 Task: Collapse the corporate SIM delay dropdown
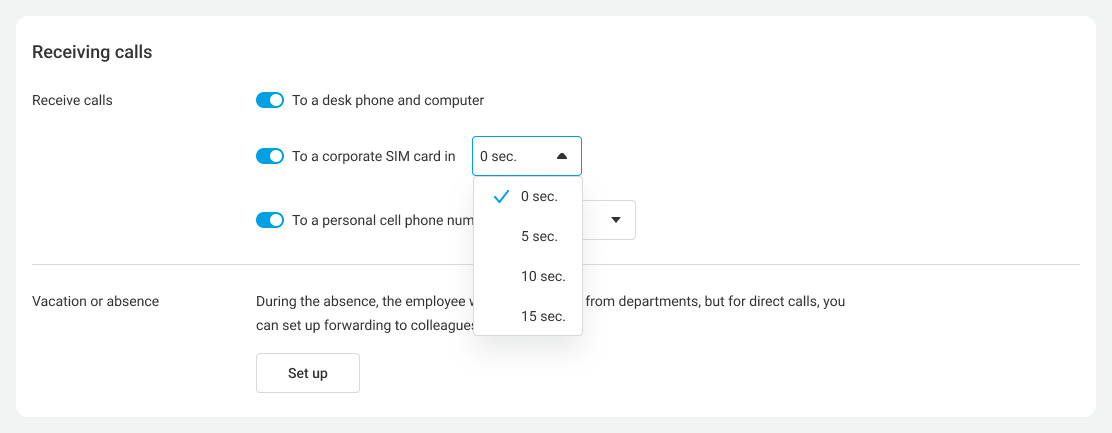tap(526, 156)
